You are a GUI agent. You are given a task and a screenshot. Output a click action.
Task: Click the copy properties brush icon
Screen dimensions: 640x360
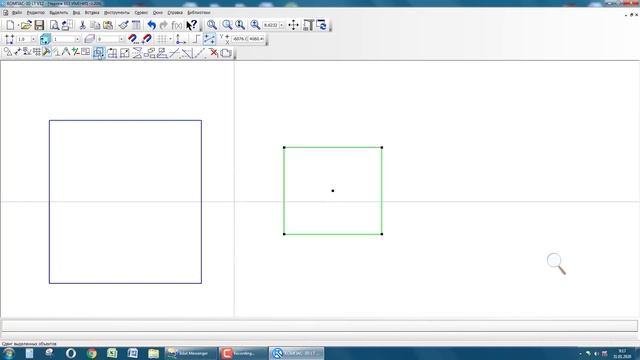(123, 25)
